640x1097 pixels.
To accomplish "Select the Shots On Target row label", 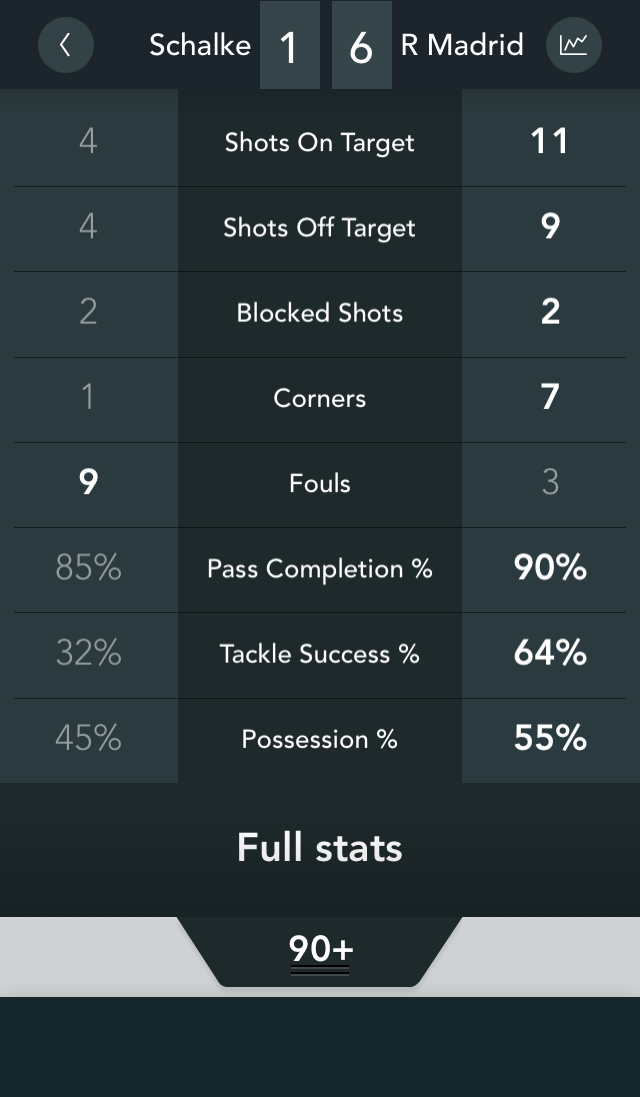I will click(x=320, y=143).
